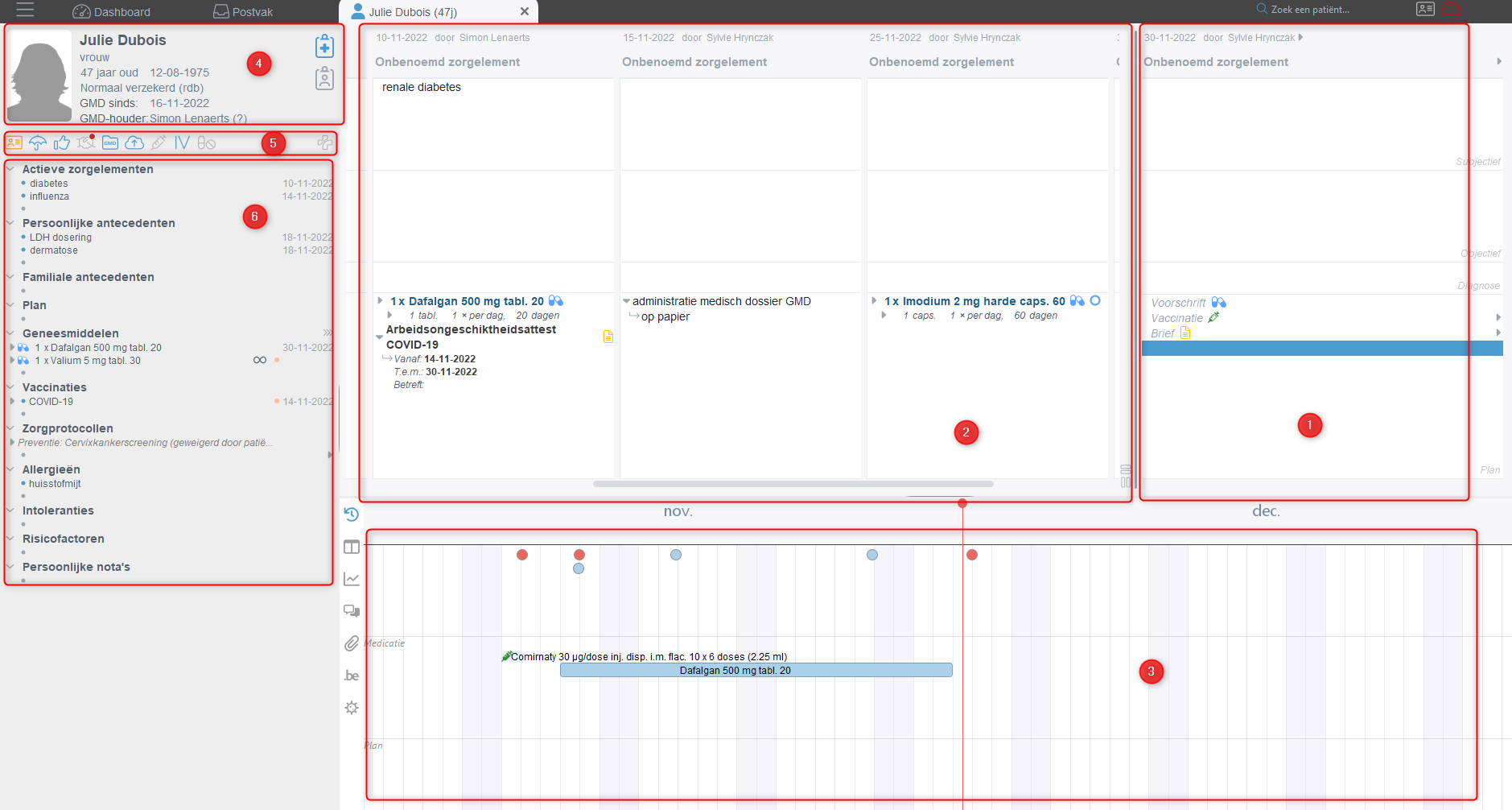Open the hamburger main menu

25,10
